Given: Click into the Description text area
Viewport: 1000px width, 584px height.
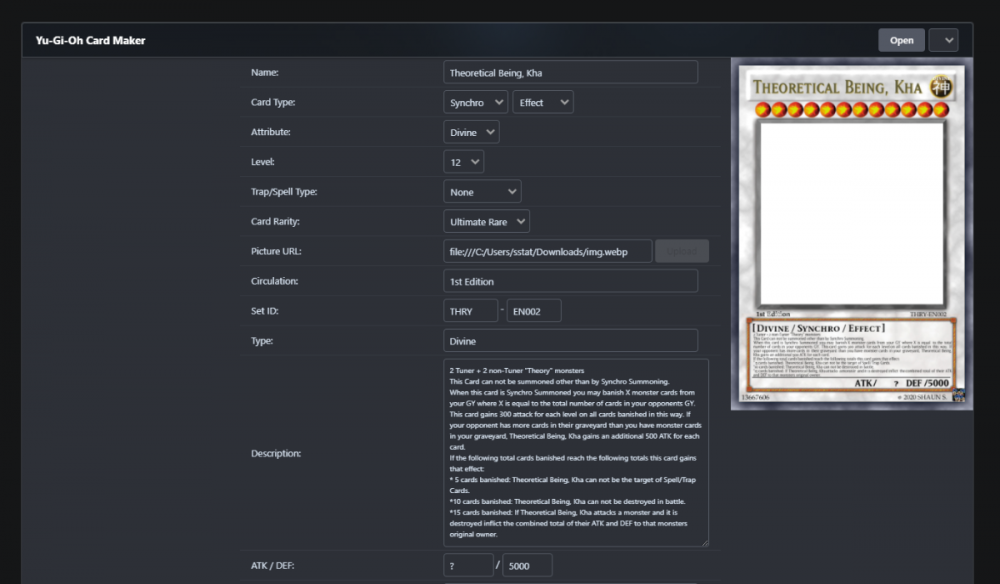Looking at the screenshot, I should [x=575, y=453].
